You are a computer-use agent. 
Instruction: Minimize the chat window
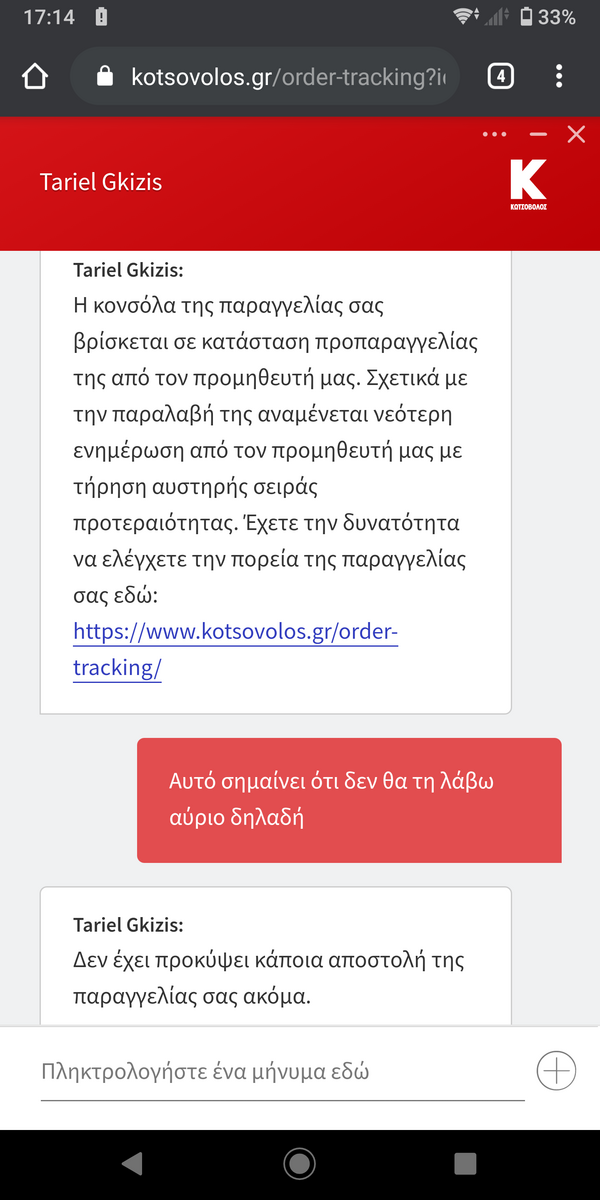click(x=539, y=134)
